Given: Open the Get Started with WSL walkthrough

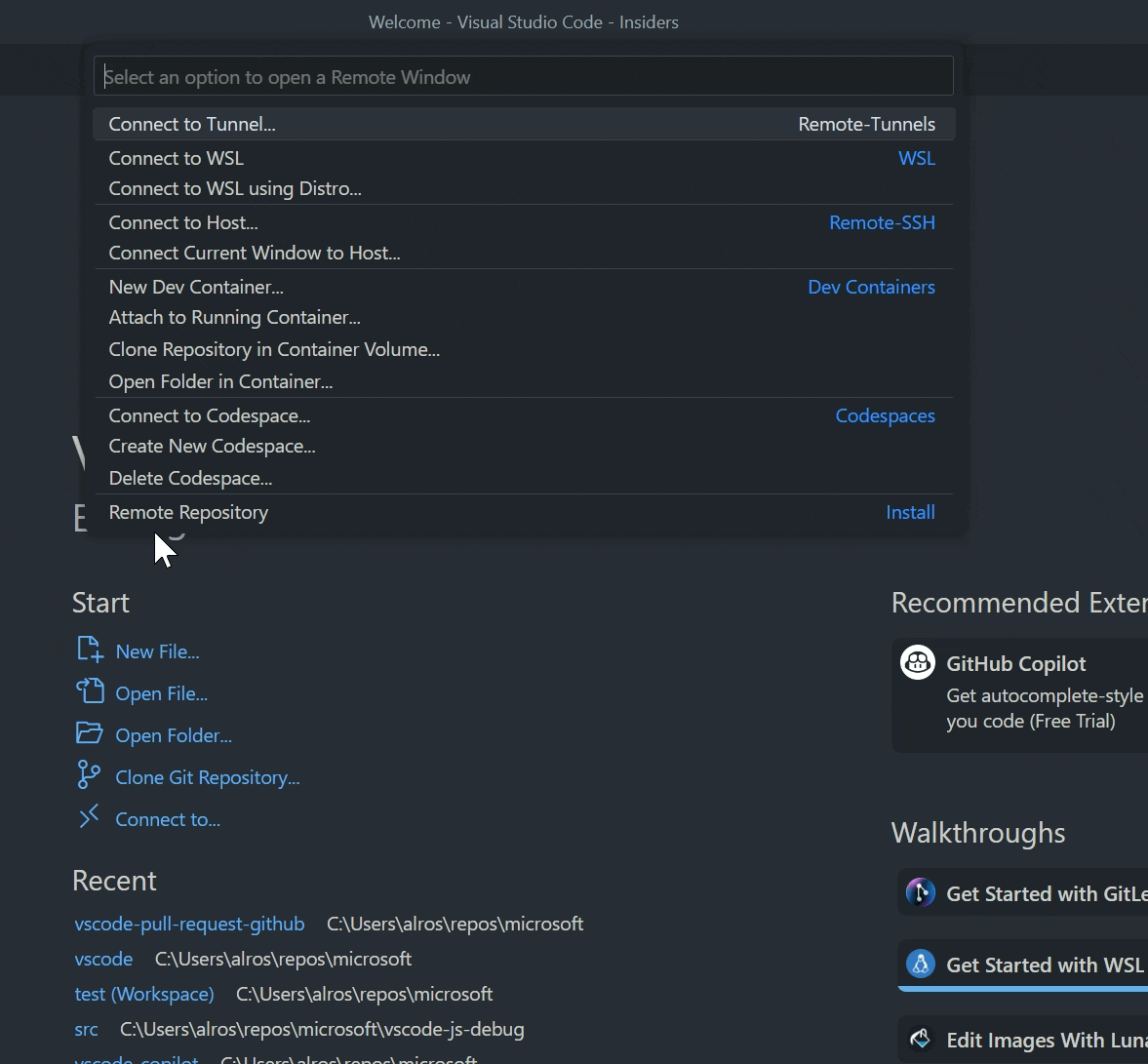Looking at the screenshot, I should 1045,965.
